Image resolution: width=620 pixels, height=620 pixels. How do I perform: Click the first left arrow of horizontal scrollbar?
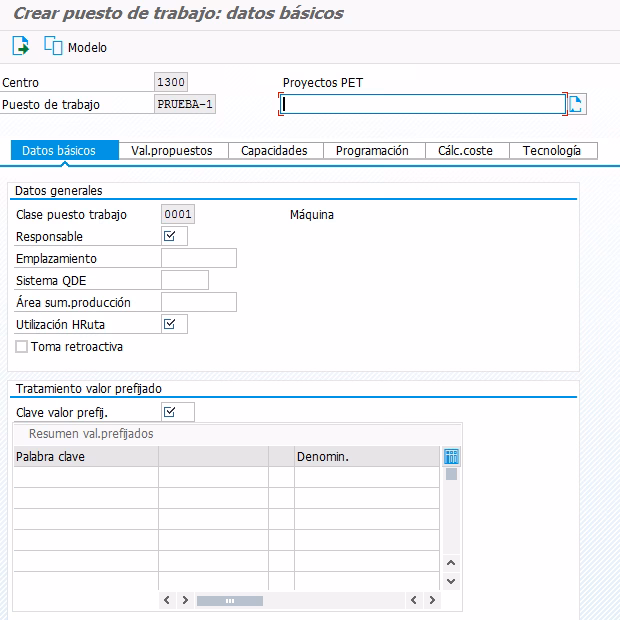(167, 600)
